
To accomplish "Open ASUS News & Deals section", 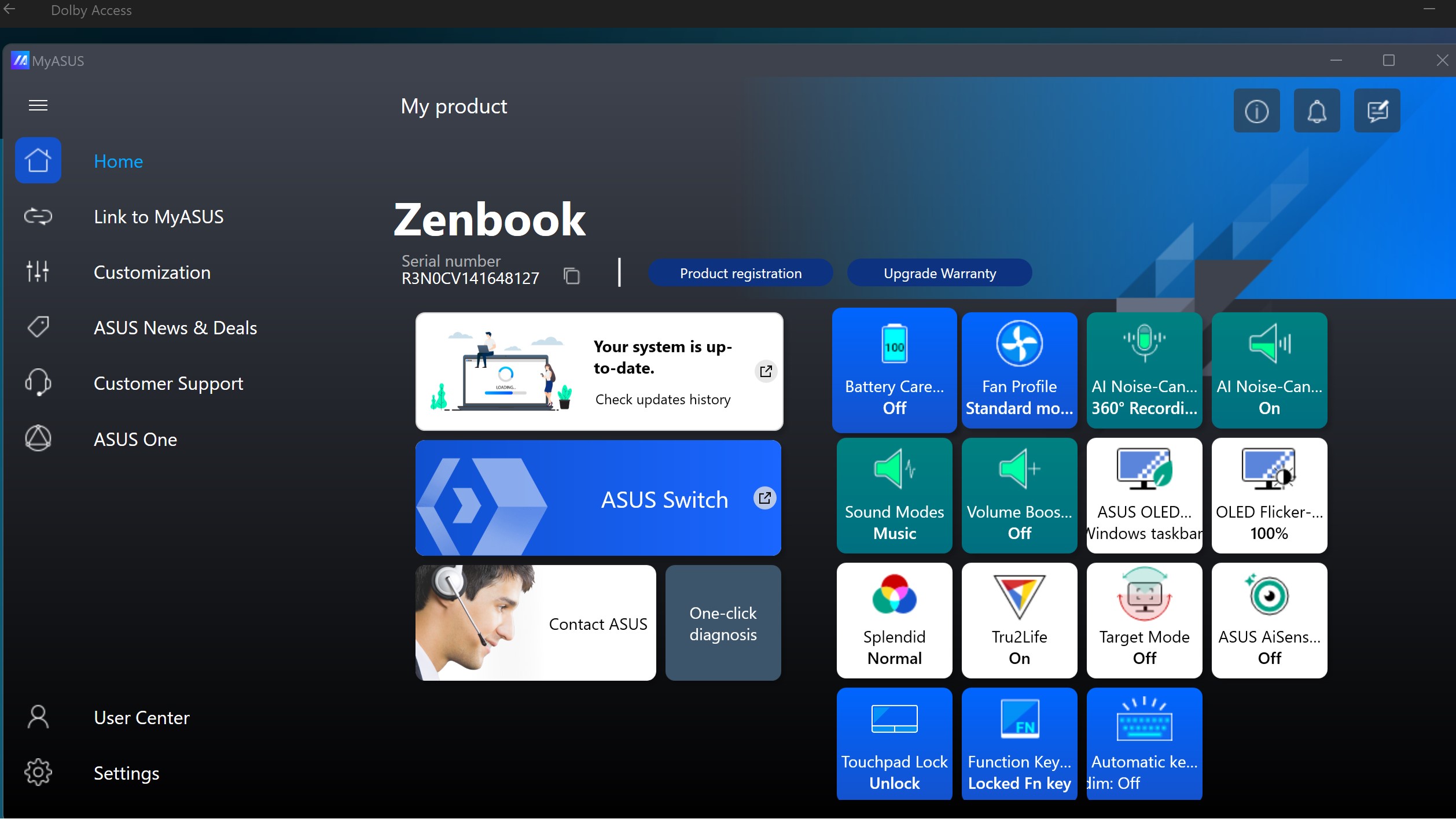I will [x=175, y=327].
